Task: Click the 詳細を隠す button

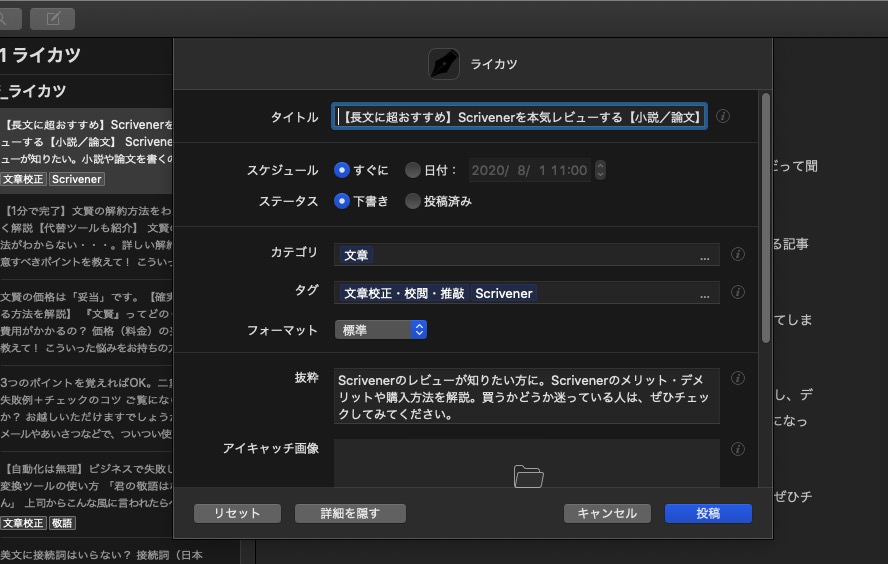Action: tap(350, 513)
